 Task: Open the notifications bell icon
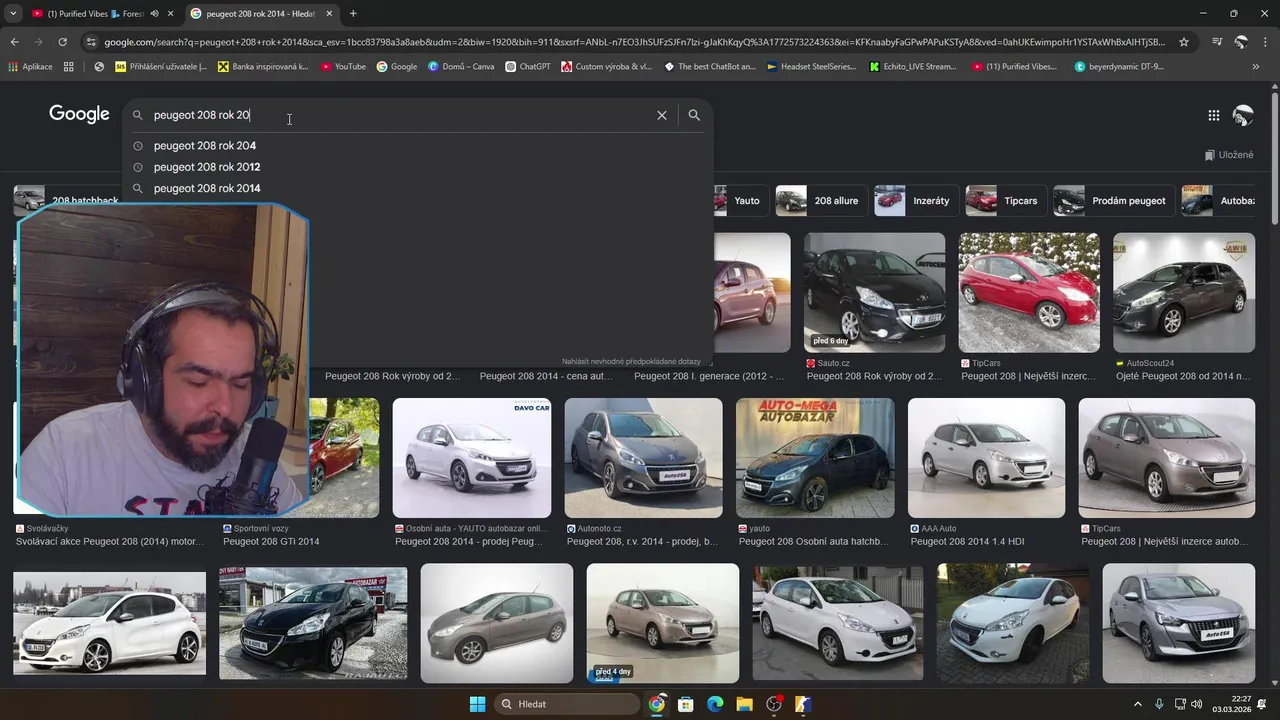coord(1262,704)
